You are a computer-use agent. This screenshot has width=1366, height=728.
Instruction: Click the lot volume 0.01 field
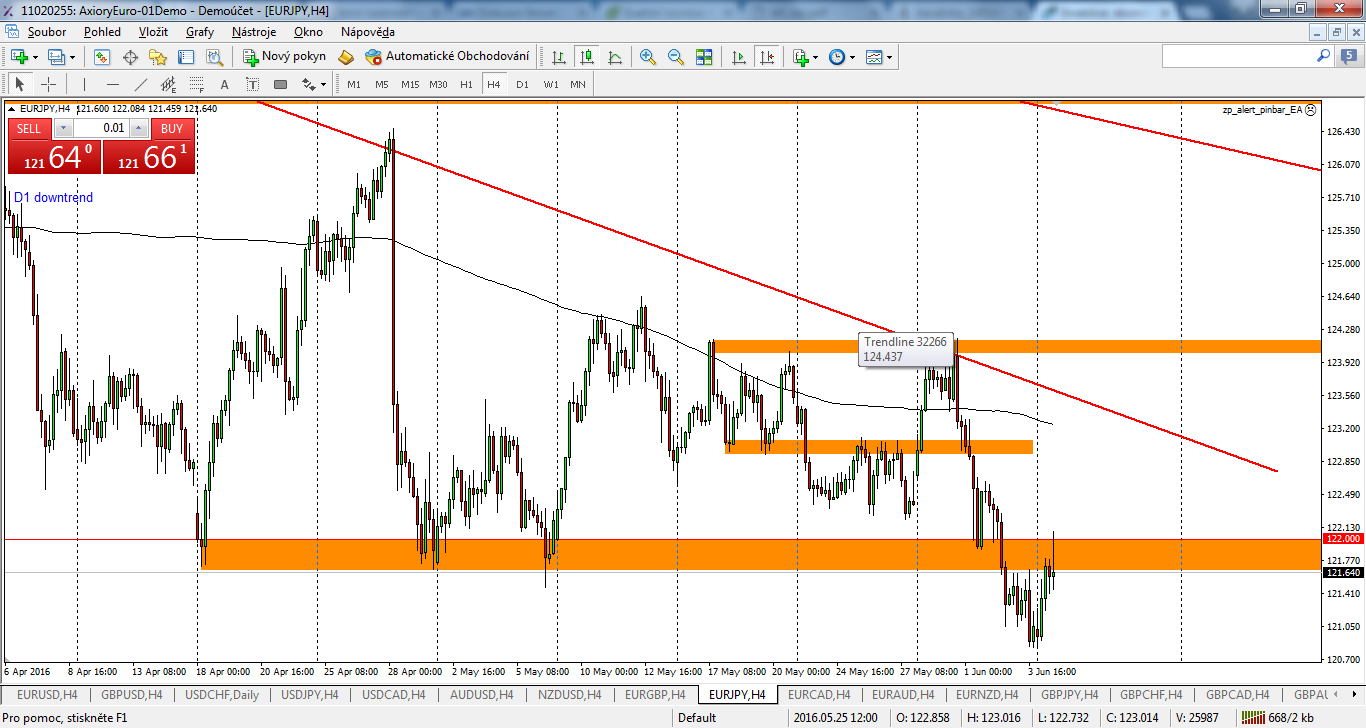pos(101,128)
